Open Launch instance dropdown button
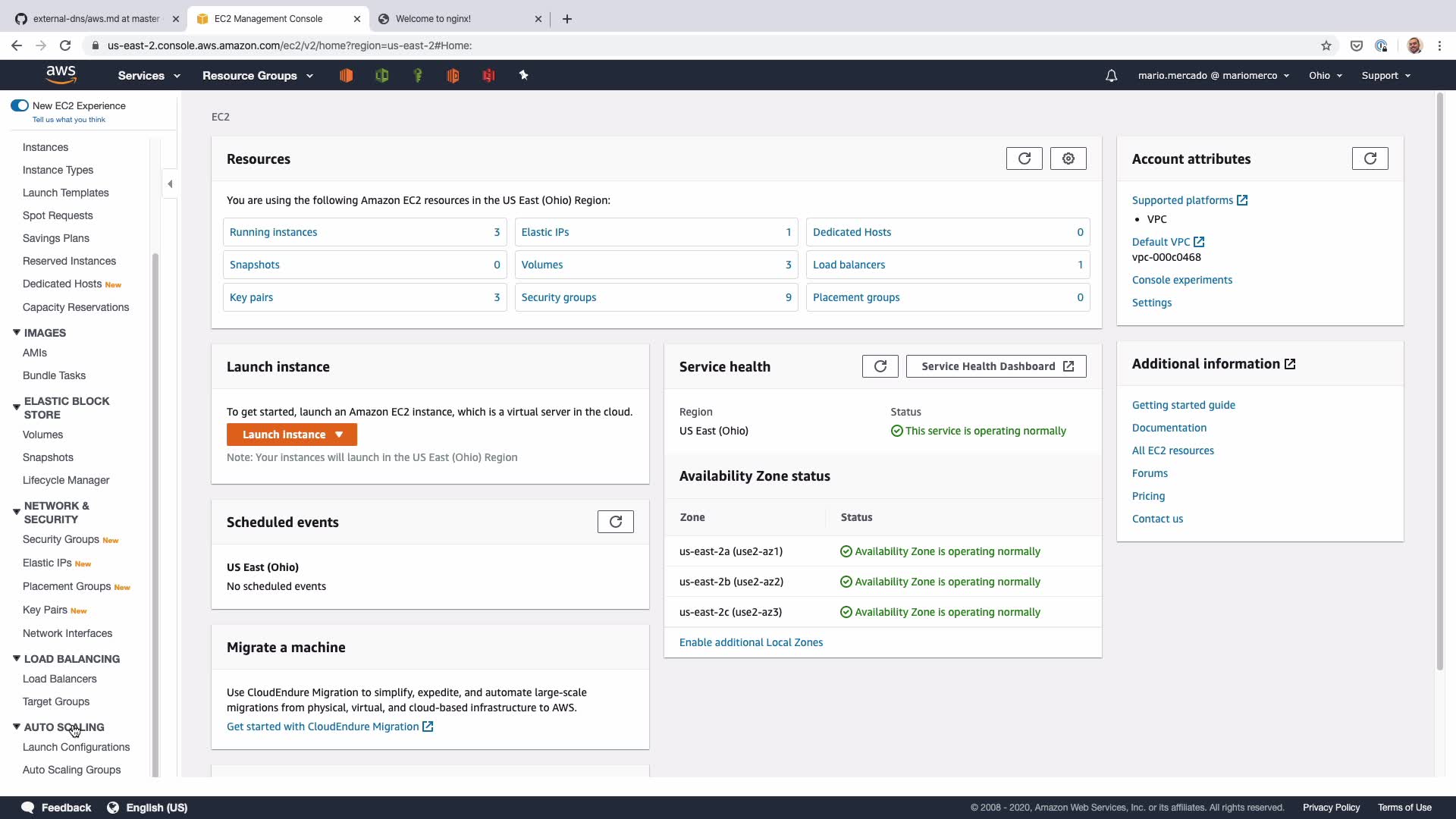 pos(291,435)
